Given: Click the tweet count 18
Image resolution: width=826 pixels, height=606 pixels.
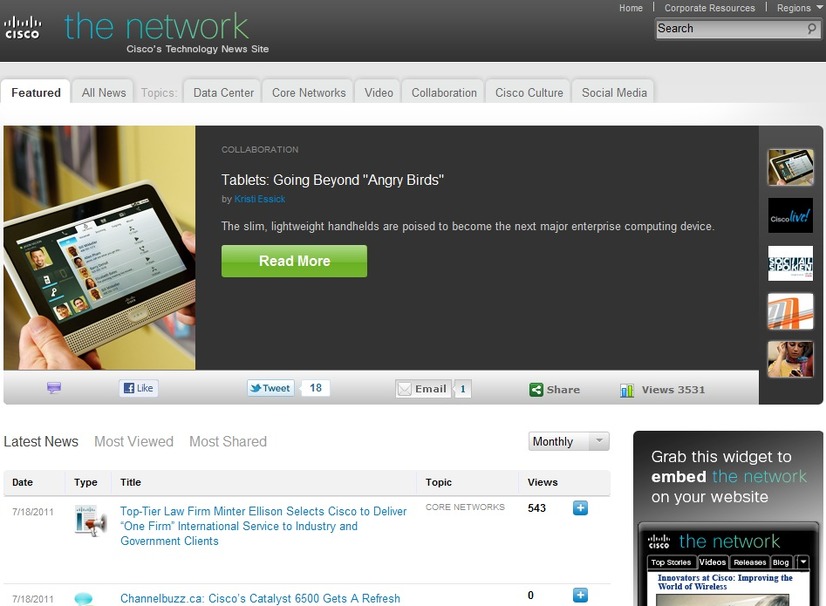Looking at the screenshot, I should tap(316, 388).
